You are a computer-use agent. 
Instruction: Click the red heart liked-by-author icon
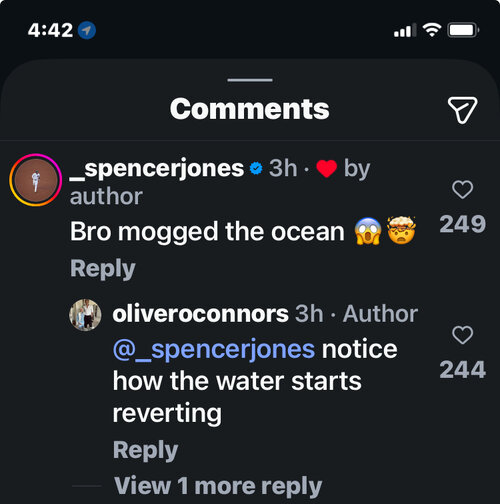(326, 168)
